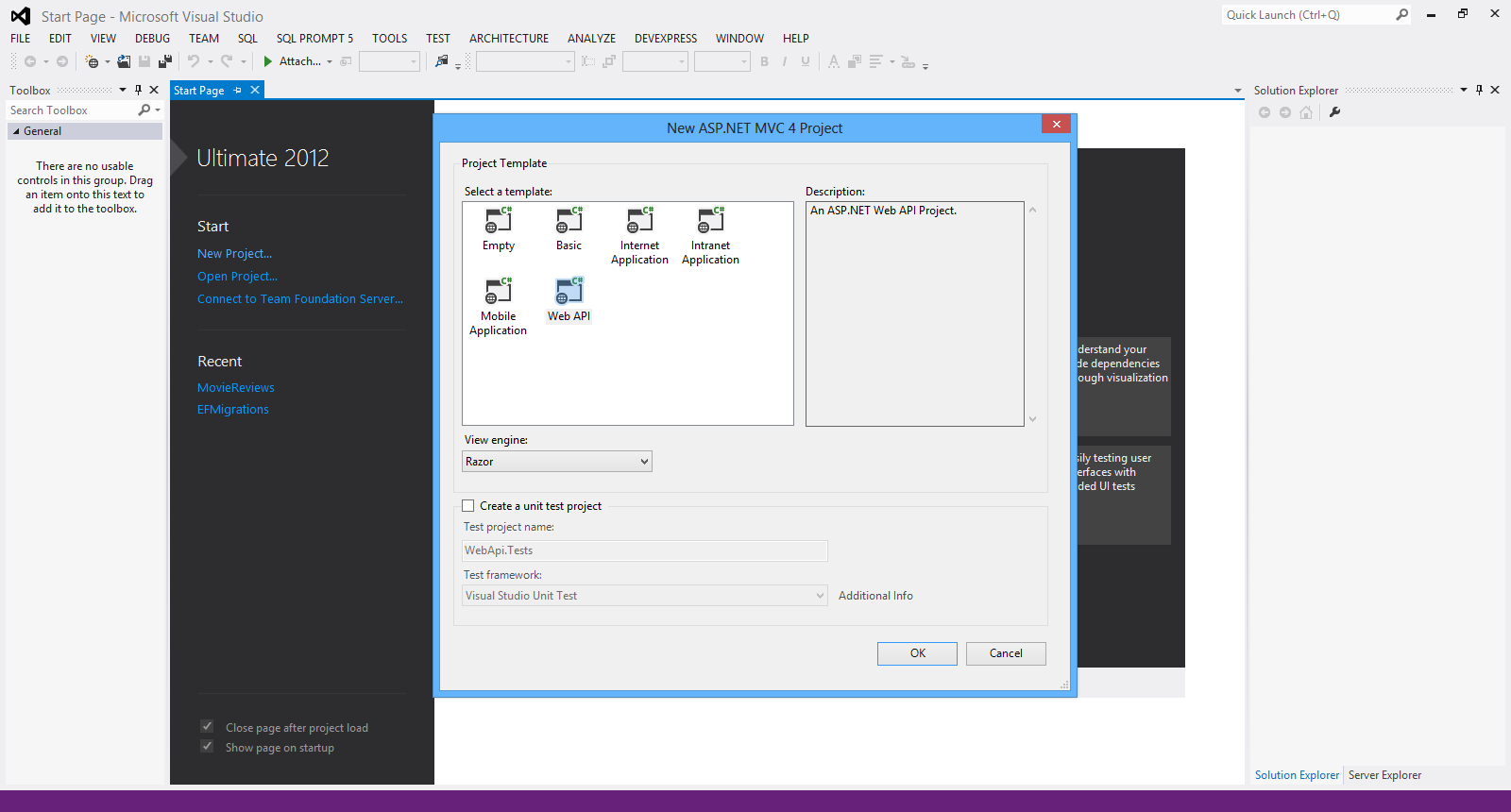Click the Bold formatting icon
1511x812 pixels.
pyautogui.click(x=764, y=61)
